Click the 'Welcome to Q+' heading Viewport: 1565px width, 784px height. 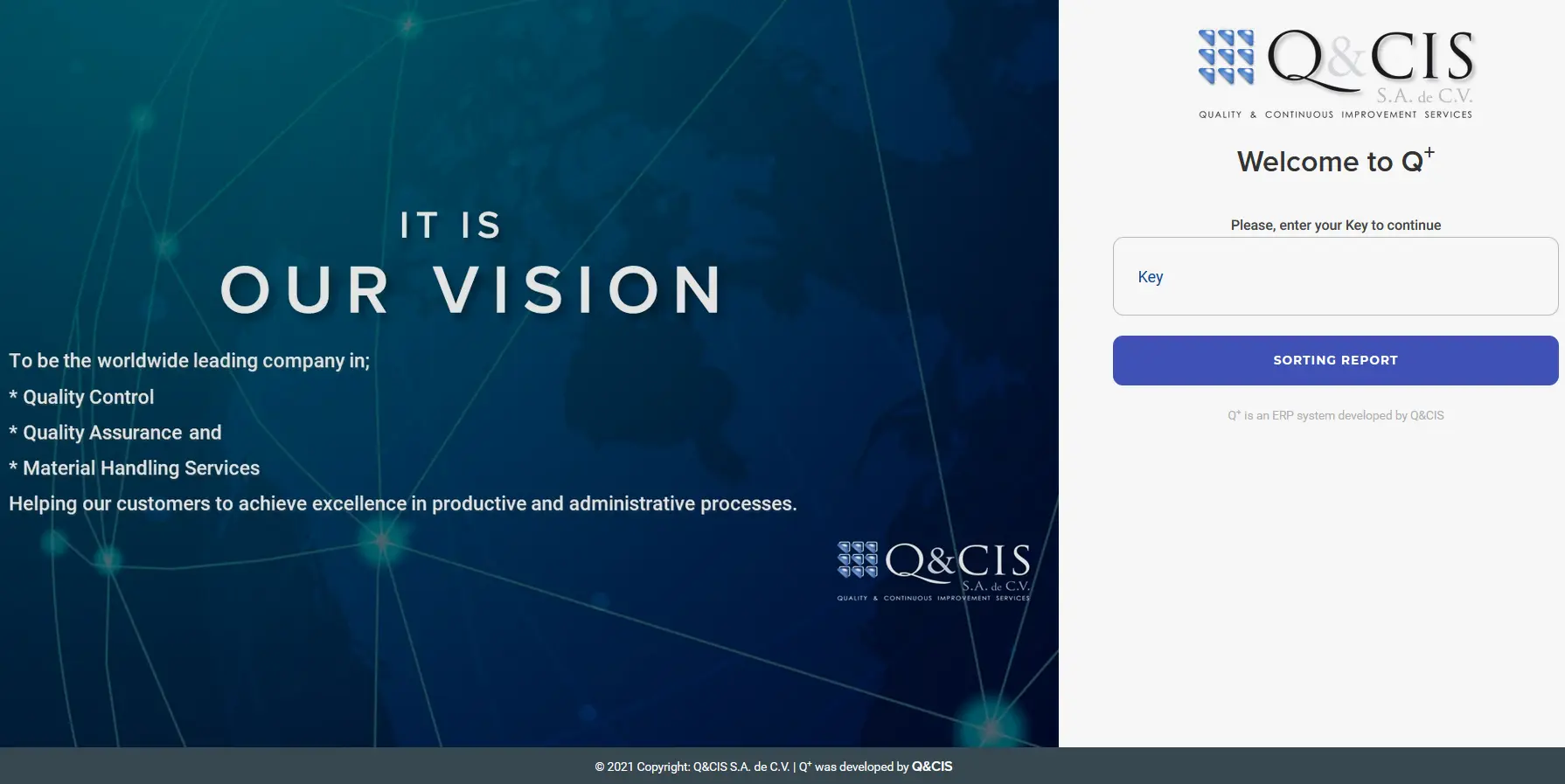(1335, 161)
